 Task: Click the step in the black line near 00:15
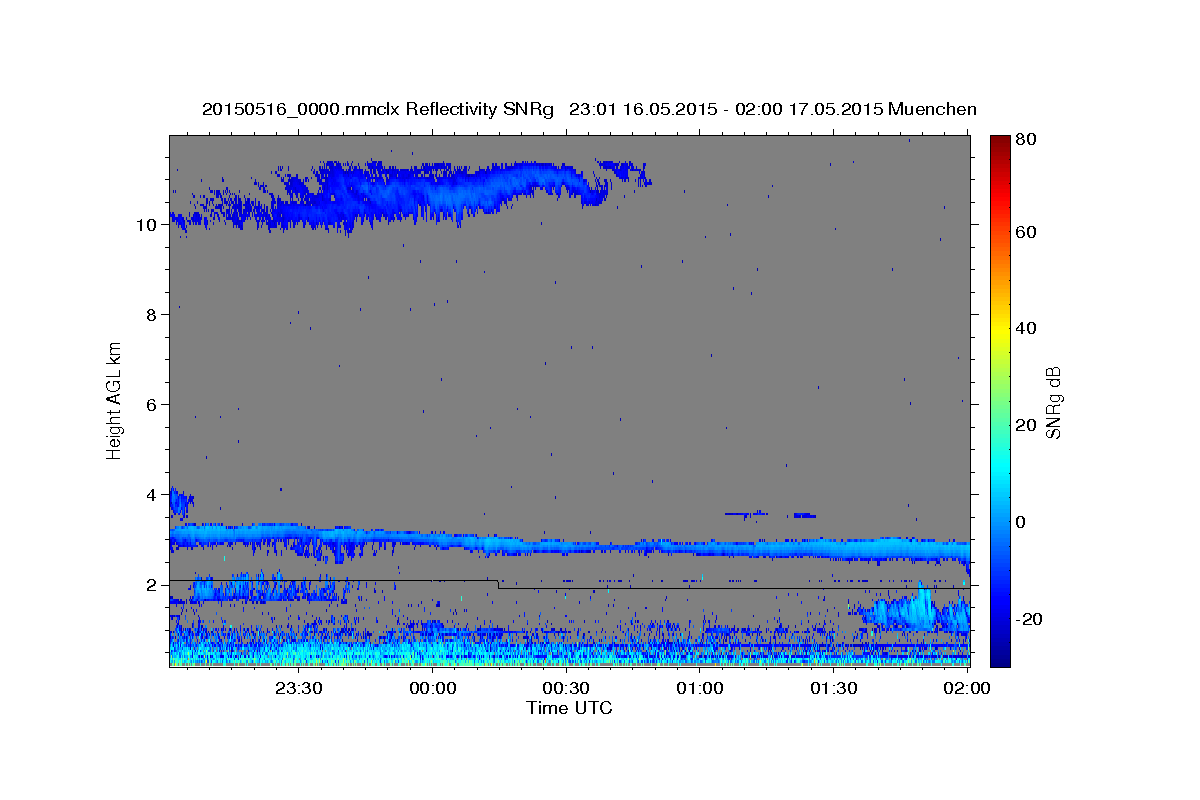498,584
